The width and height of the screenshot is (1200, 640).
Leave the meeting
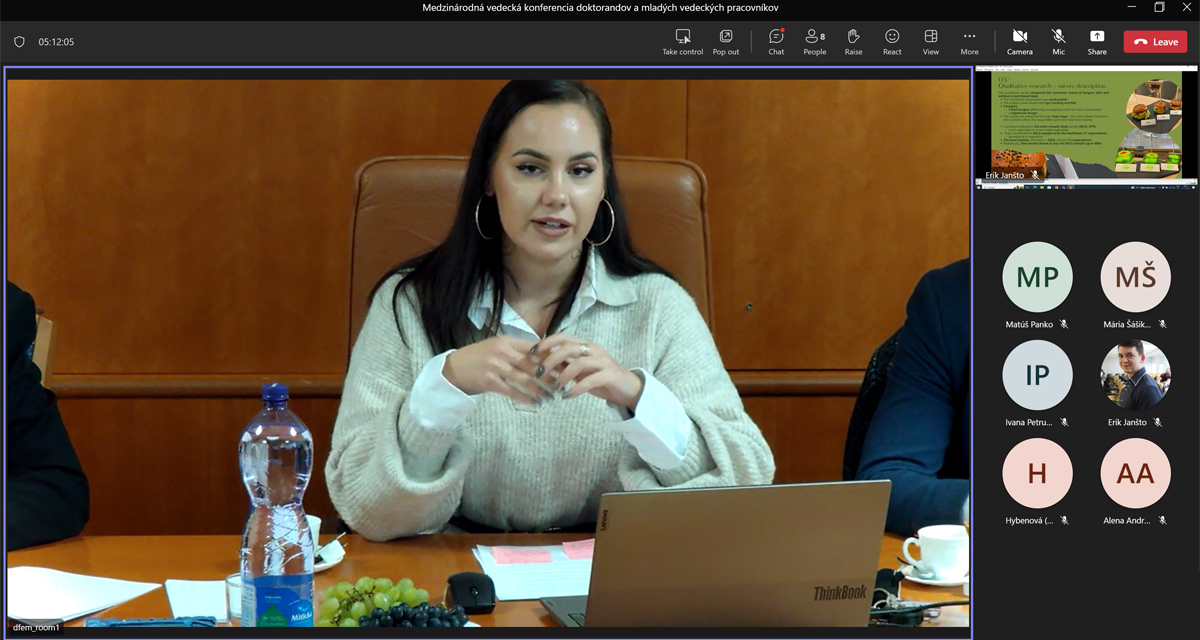(1155, 42)
